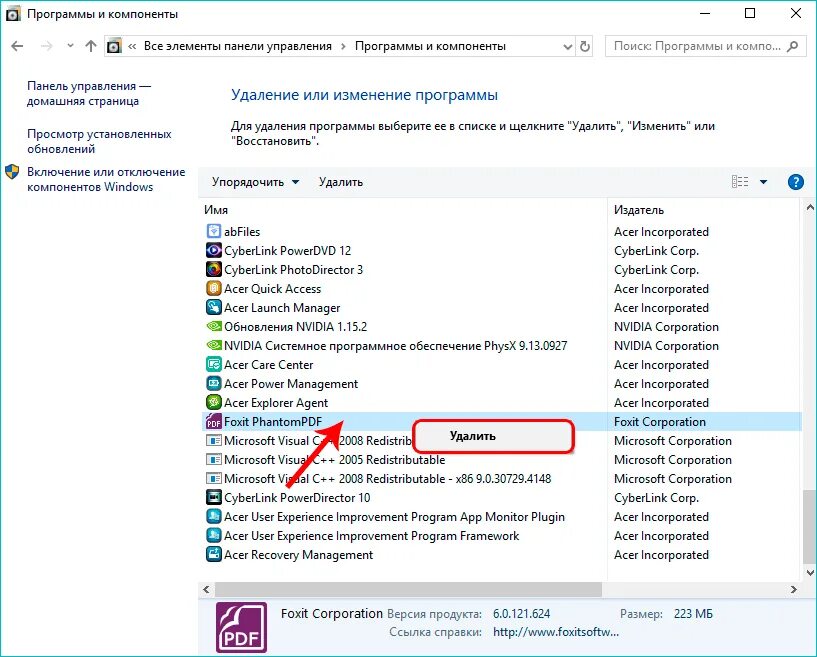Expand the view options dropdown arrow

763,182
